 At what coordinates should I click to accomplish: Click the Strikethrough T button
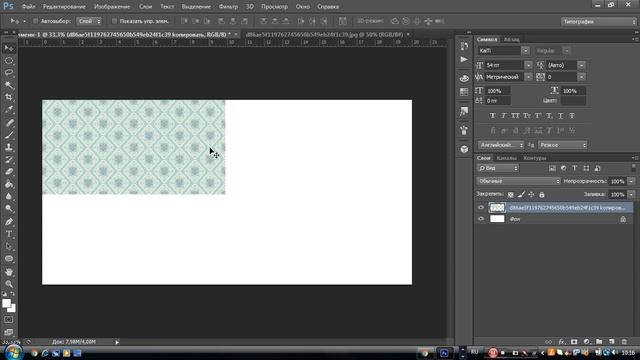point(572,116)
